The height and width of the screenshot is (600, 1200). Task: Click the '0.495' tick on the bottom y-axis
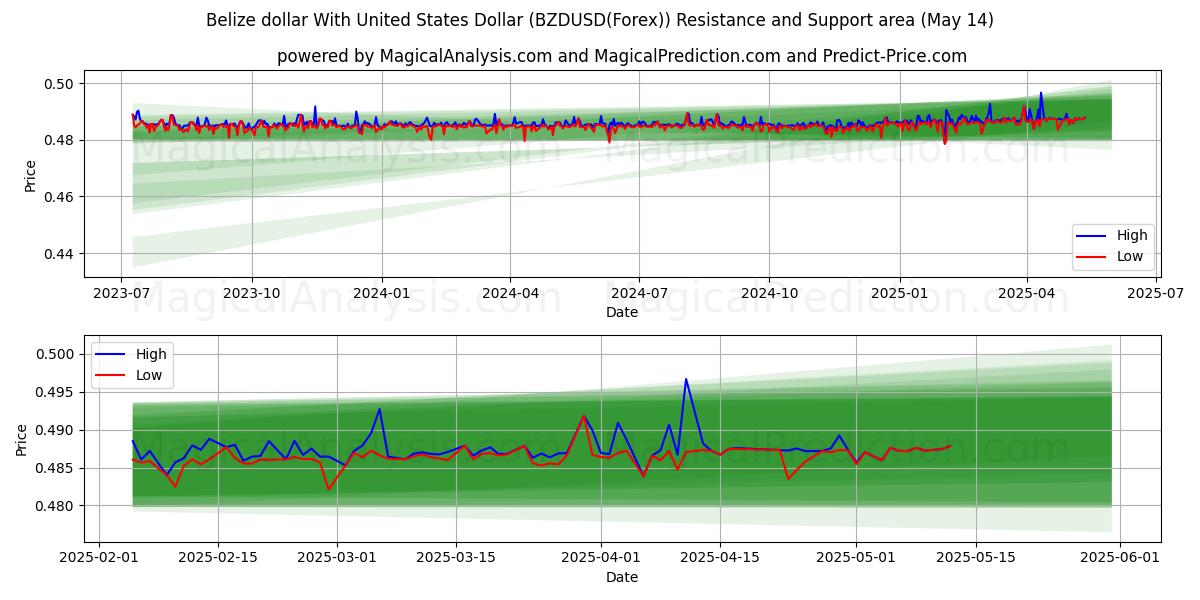pos(58,393)
